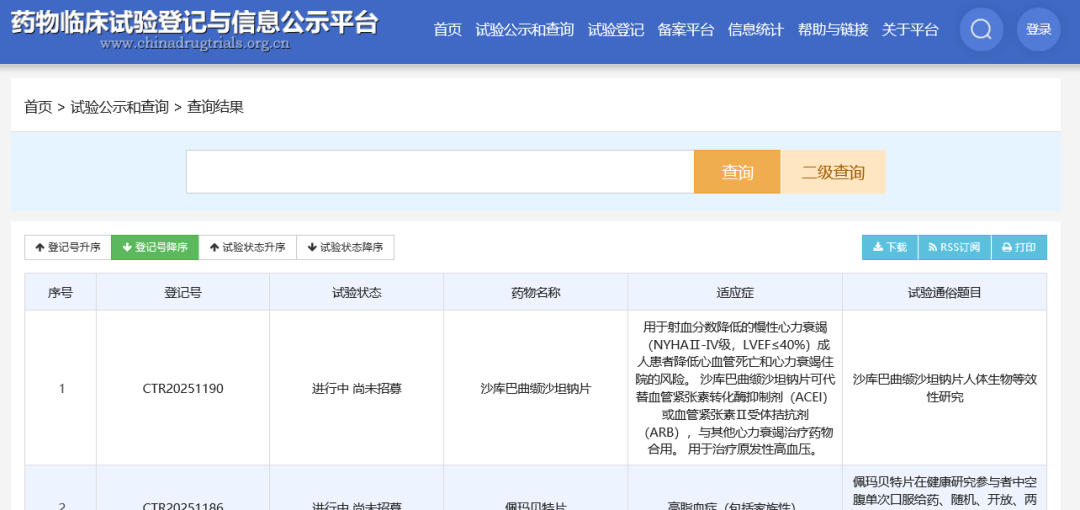Screen dimensions: 1080x510
Task: Click 试验公示和查询 in the breadcrumb
Action: pos(119,107)
